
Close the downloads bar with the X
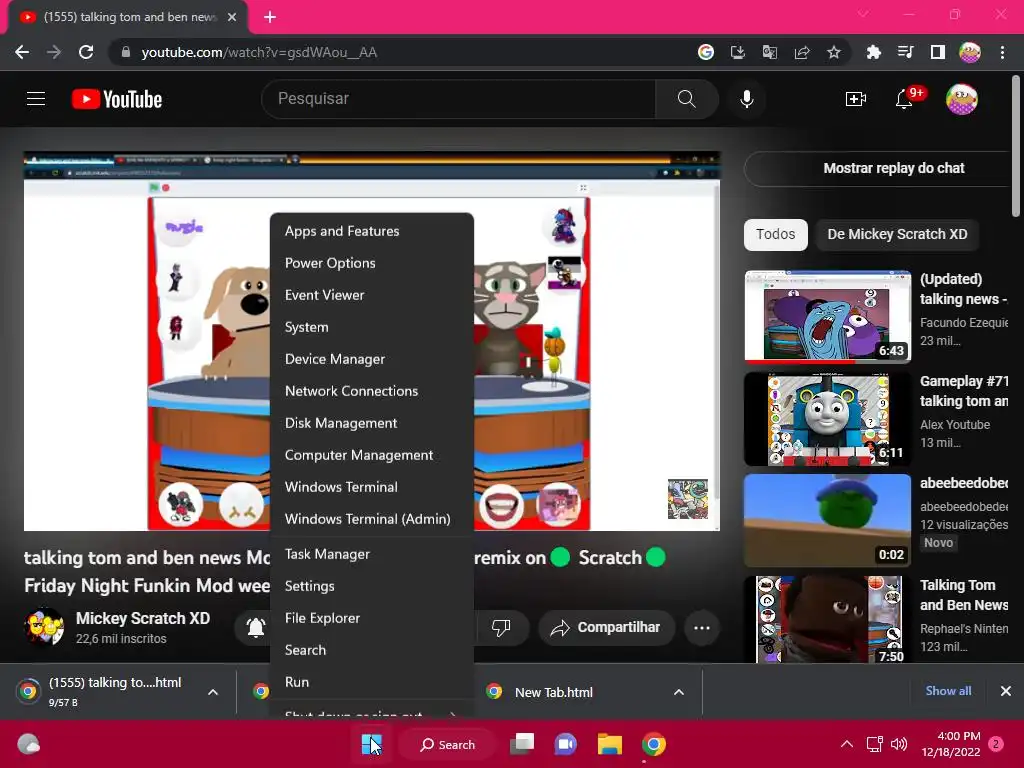pos(1006,691)
